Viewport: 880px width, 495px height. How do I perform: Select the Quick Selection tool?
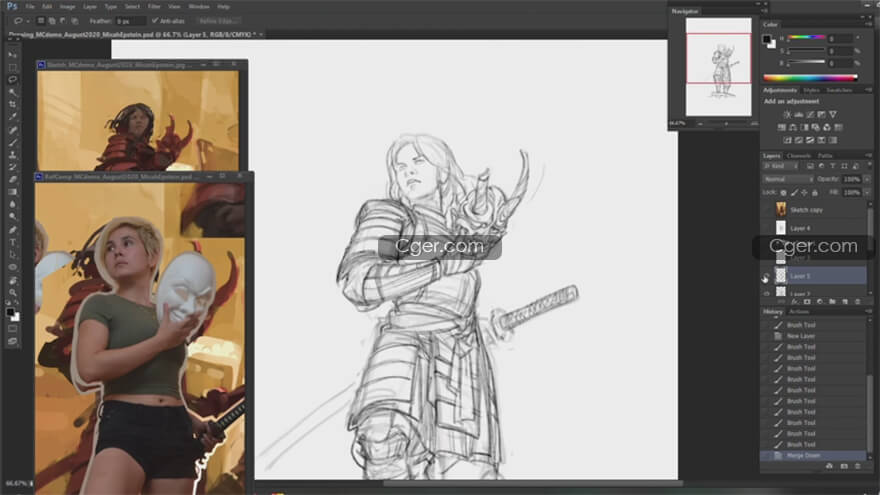pos(12,92)
